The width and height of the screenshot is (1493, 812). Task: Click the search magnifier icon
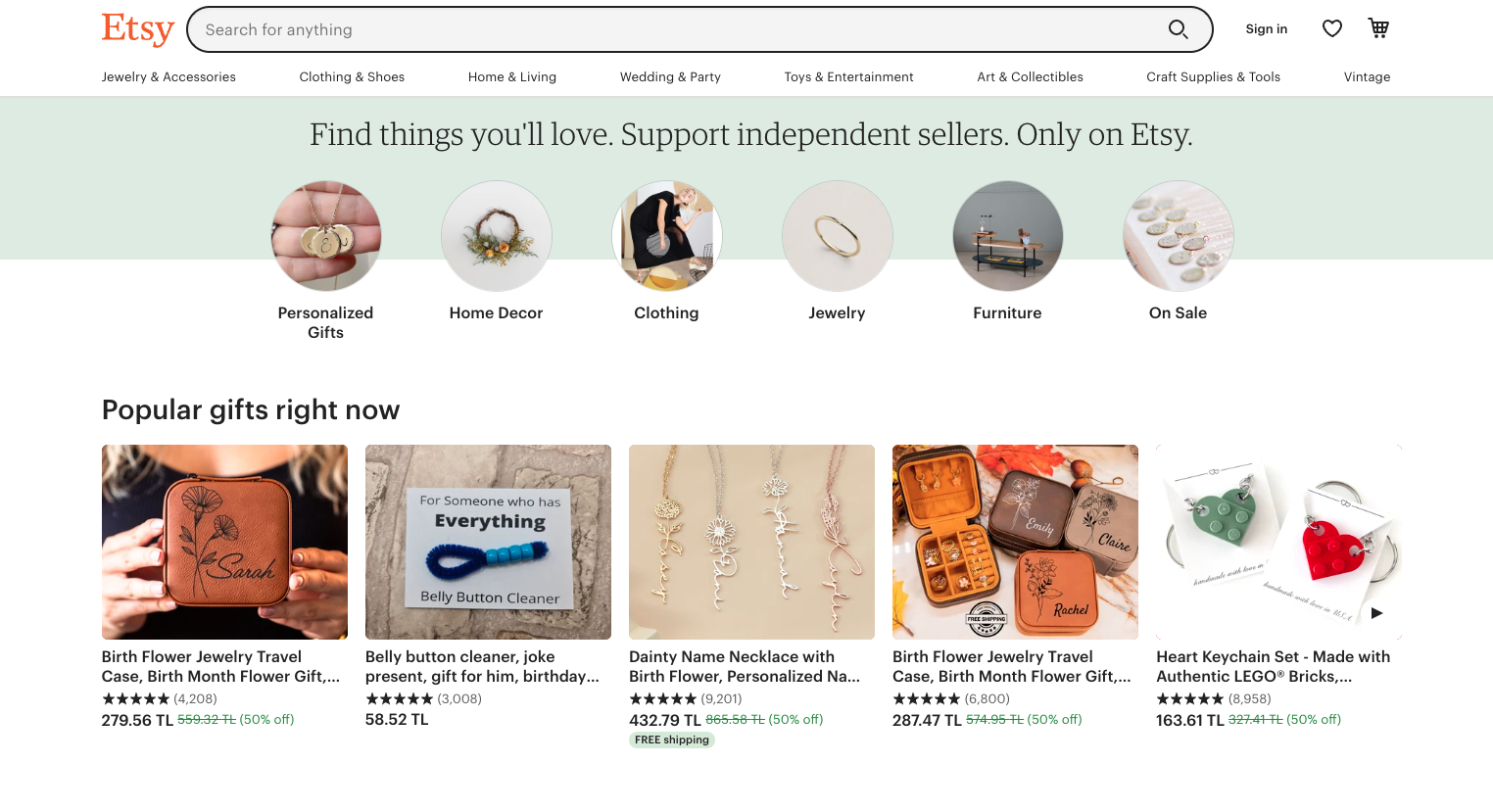[1178, 29]
